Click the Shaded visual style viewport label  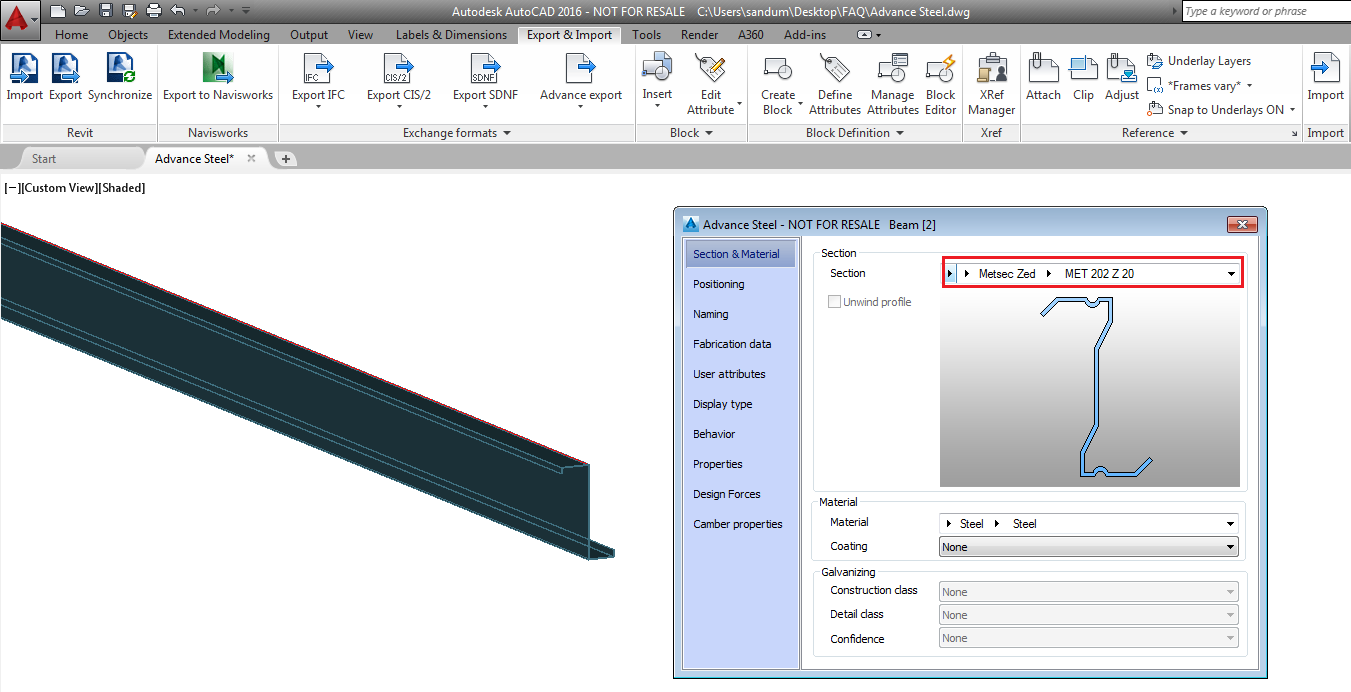click(x=120, y=188)
